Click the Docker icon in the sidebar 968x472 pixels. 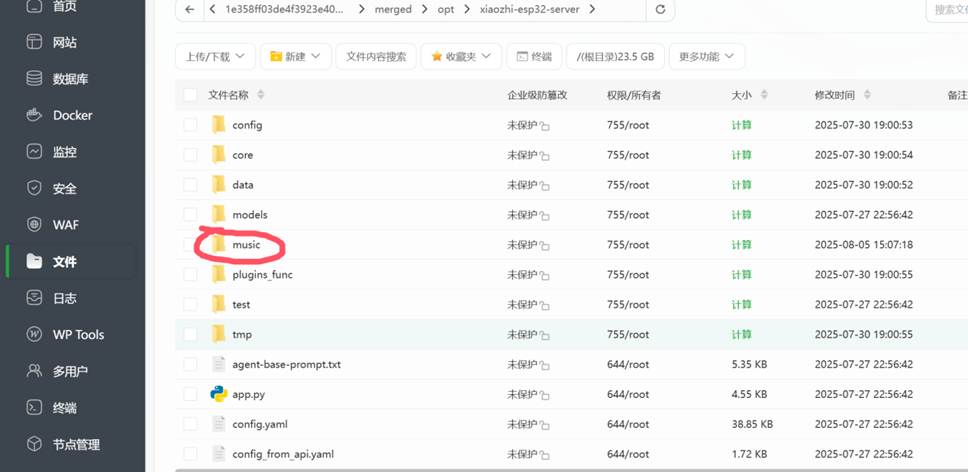(34, 115)
